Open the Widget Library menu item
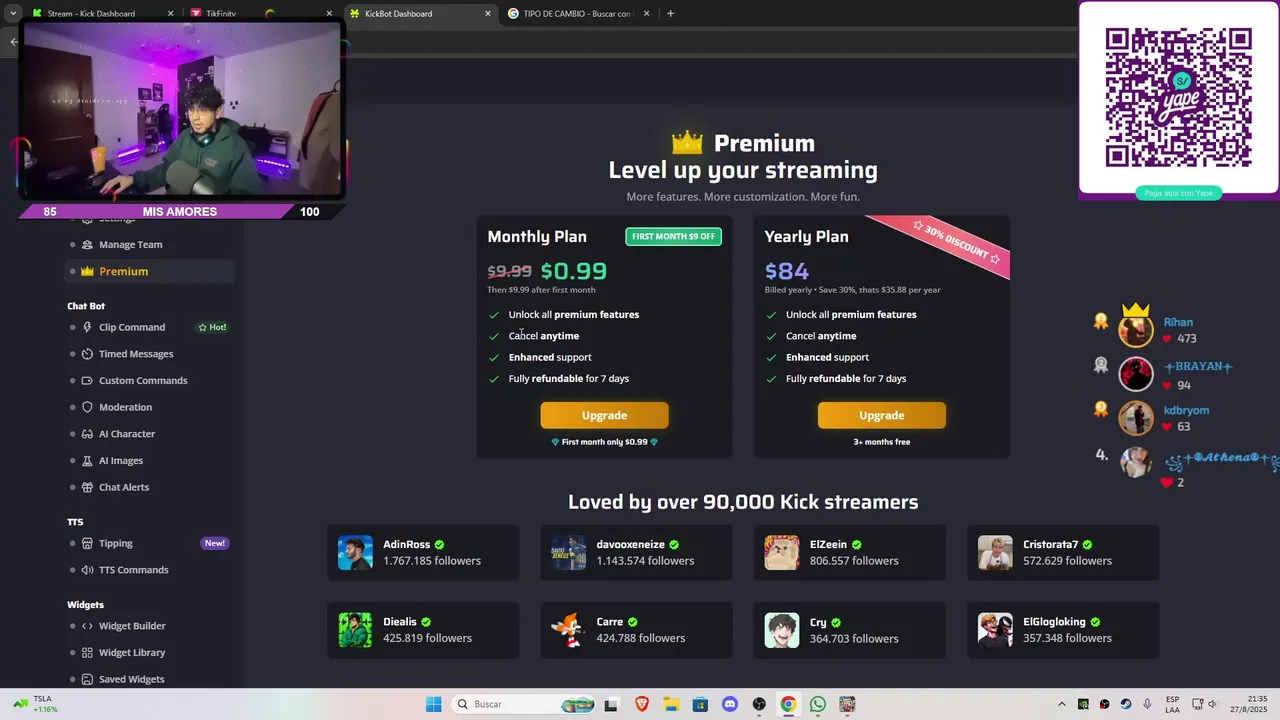 click(150, 652)
